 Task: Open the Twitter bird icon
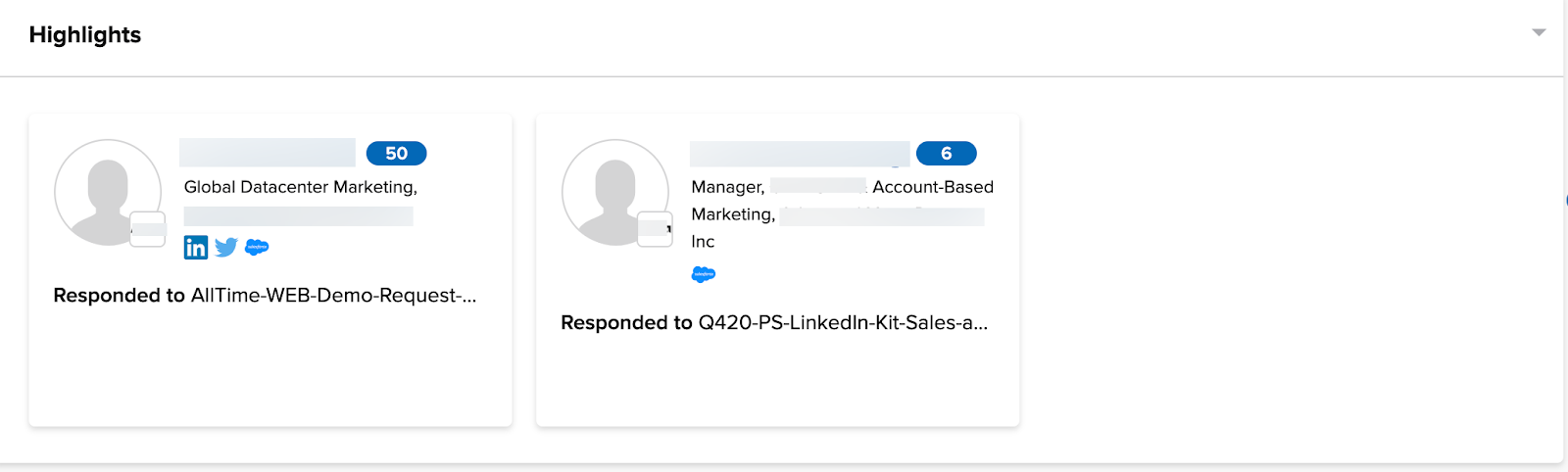point(226,247)
